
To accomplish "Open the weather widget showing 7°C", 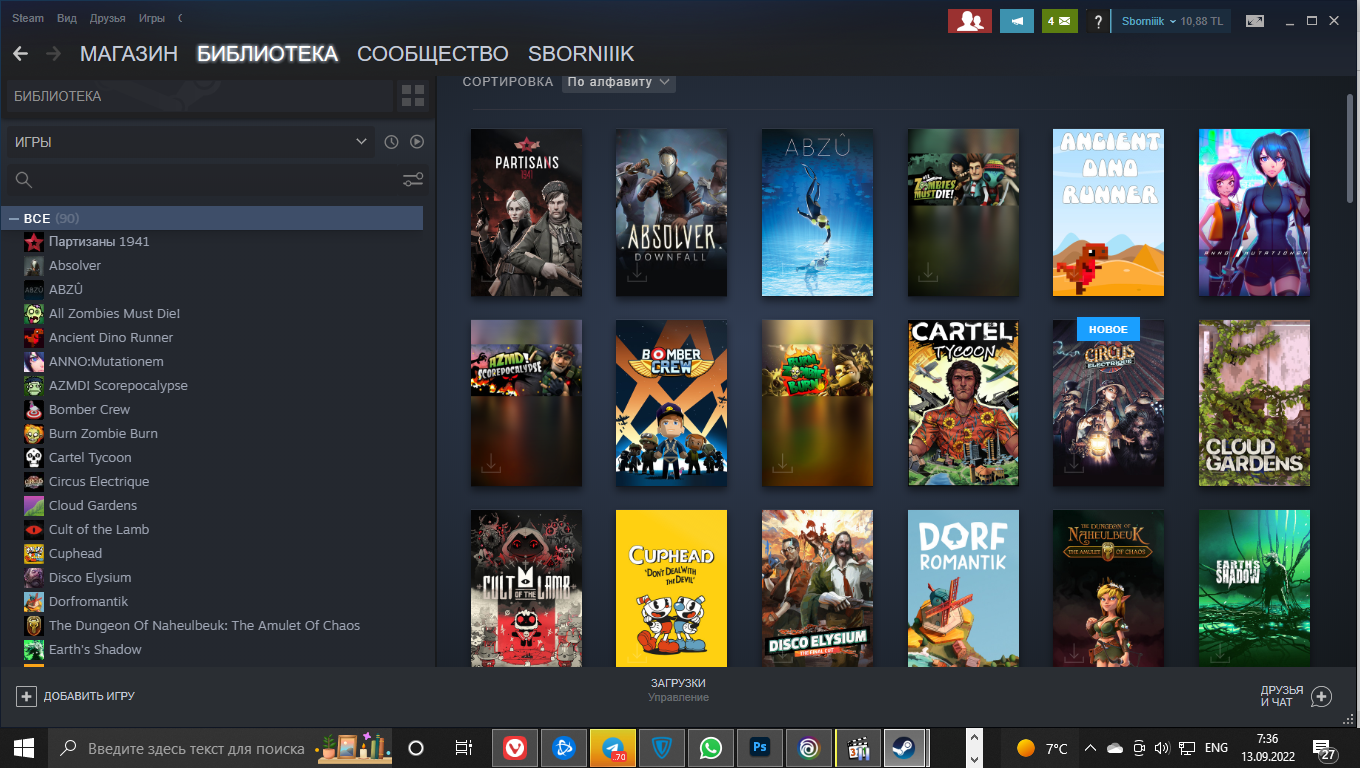I will click(x=1042, y=748).
